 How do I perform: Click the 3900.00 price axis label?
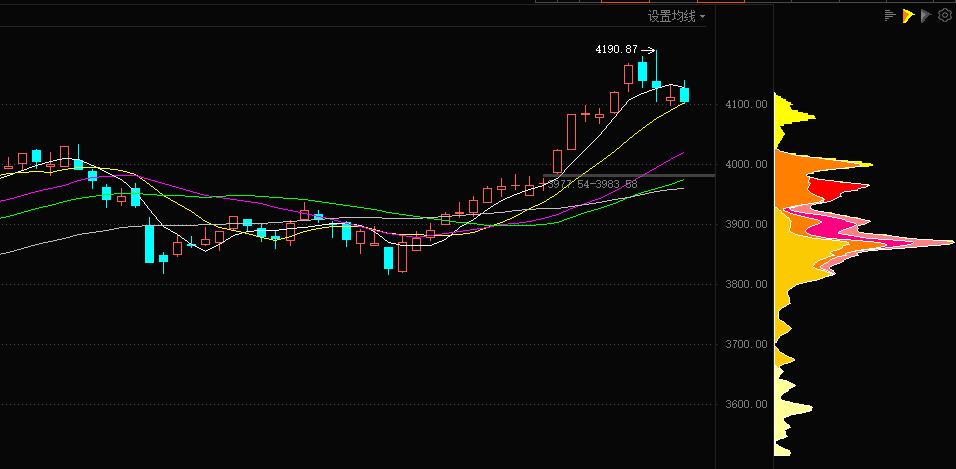click(746, 224)
